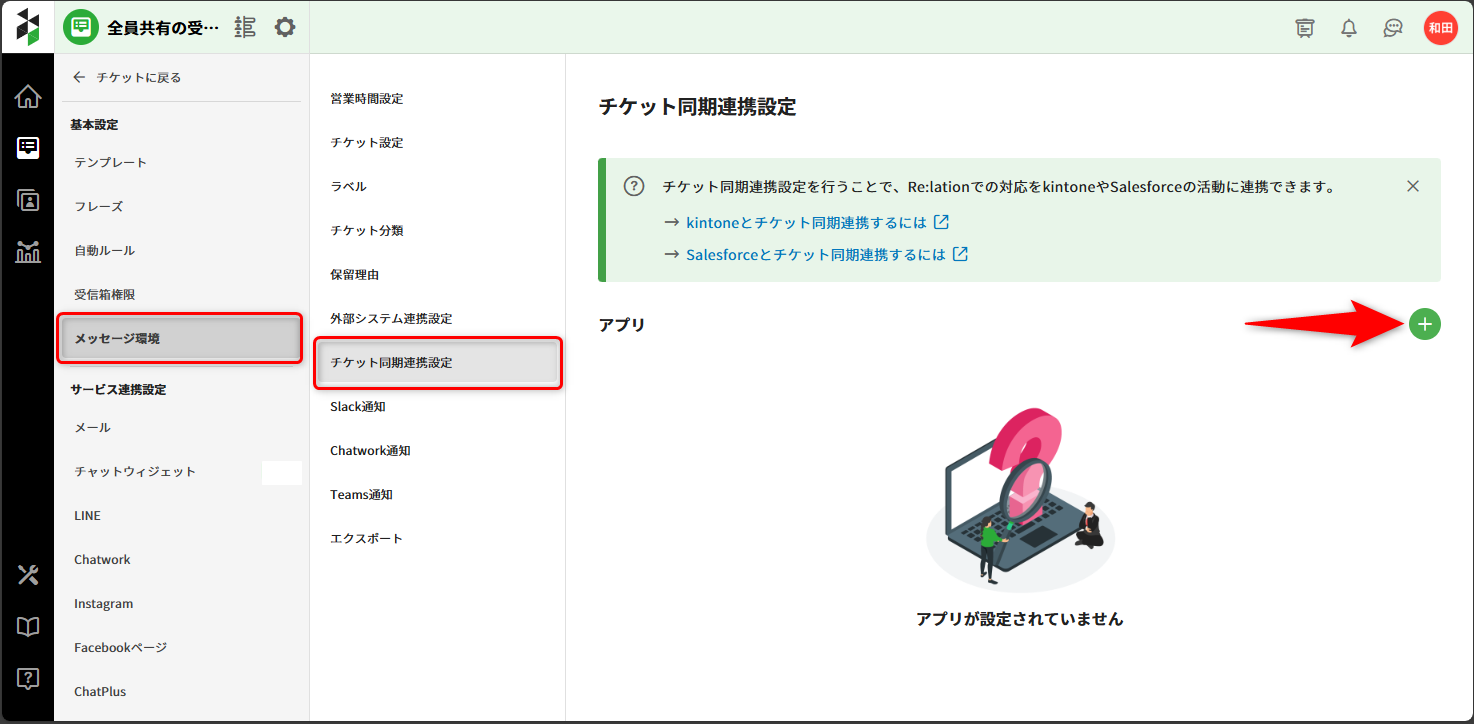Close the green info banner
Image resolution: width=1474 pixels, height=724 pixels.
[1412, 186]
